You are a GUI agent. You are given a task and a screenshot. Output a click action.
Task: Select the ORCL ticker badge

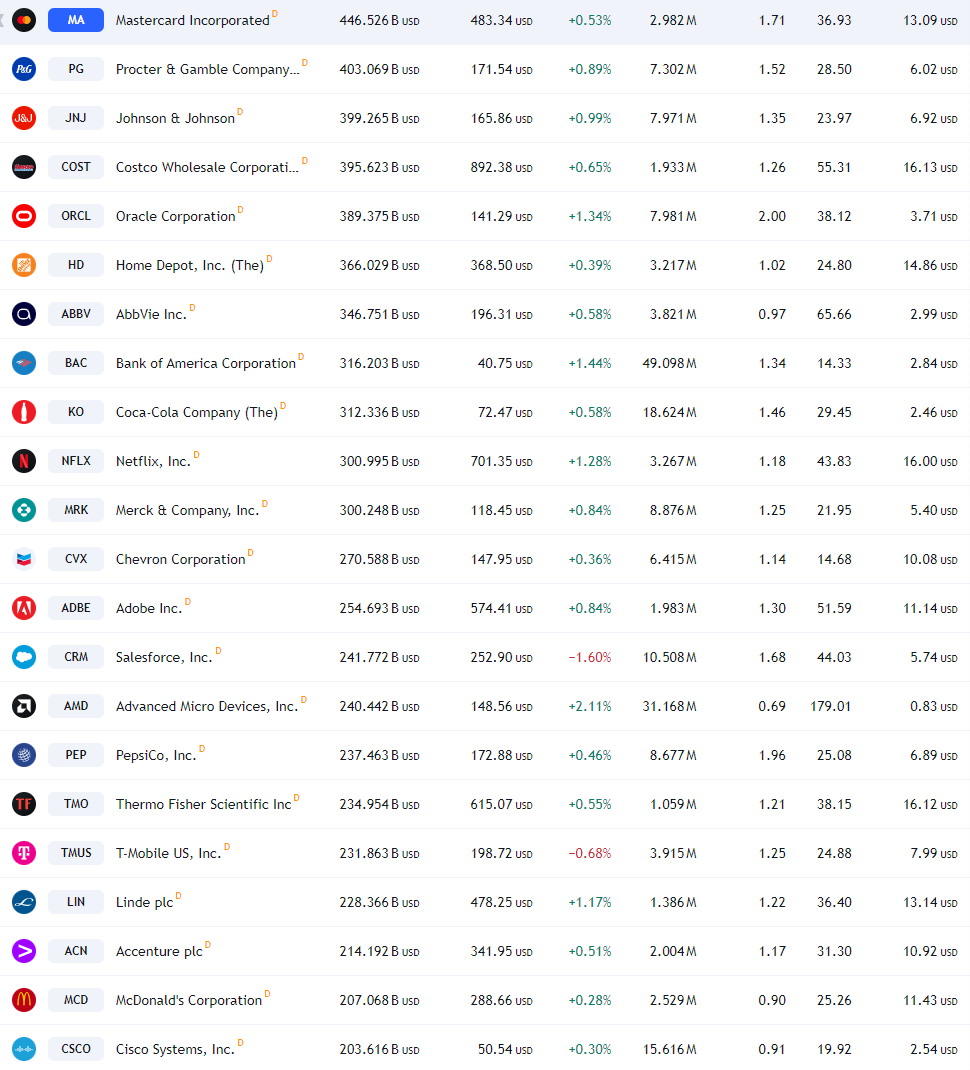point(76,216)
